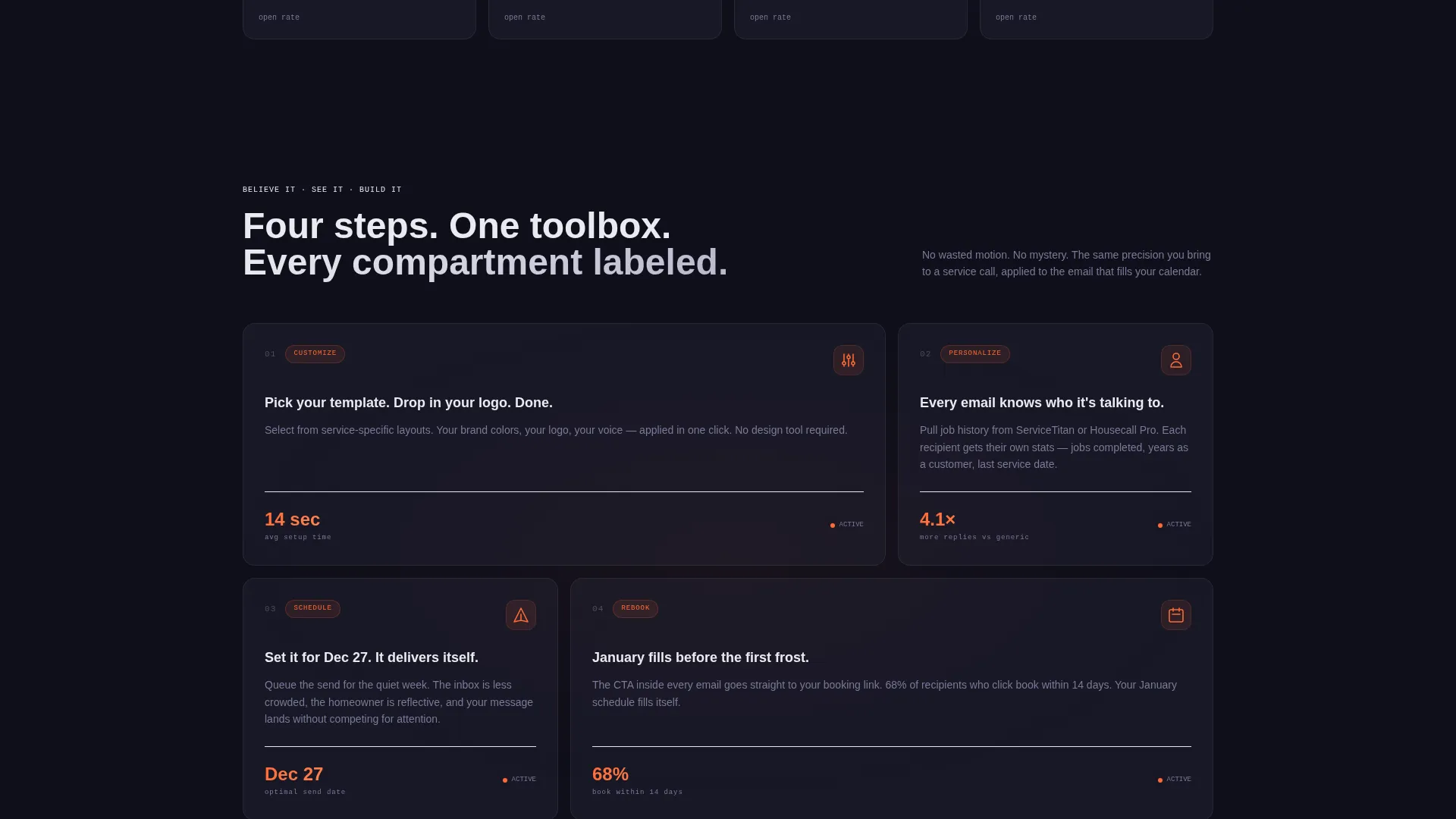Select the REBOOK badge
Image resolution: width=1456 pixels, height=819 pixels.
coord(635,609)
